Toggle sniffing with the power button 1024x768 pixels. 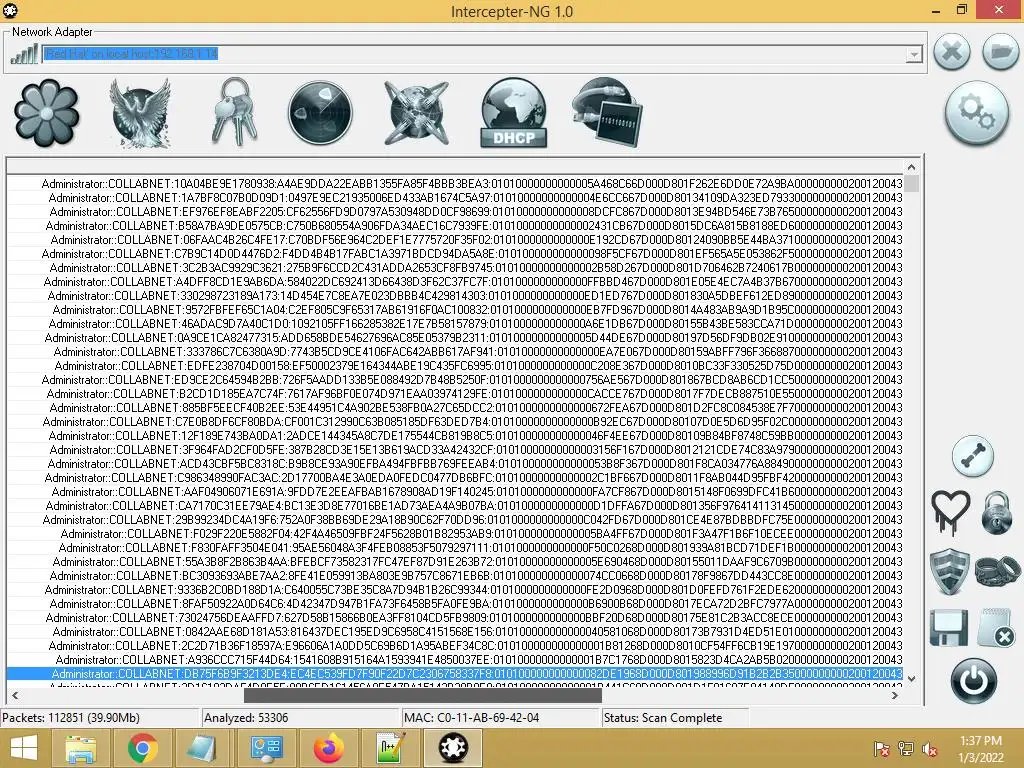point(974,682)
